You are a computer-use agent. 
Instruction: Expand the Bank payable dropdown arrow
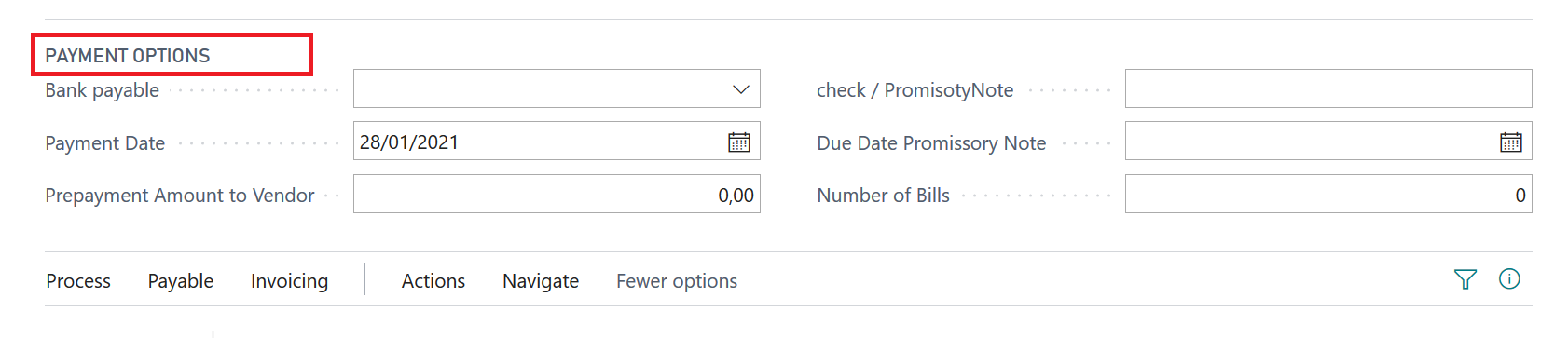(x=741, y=89)
